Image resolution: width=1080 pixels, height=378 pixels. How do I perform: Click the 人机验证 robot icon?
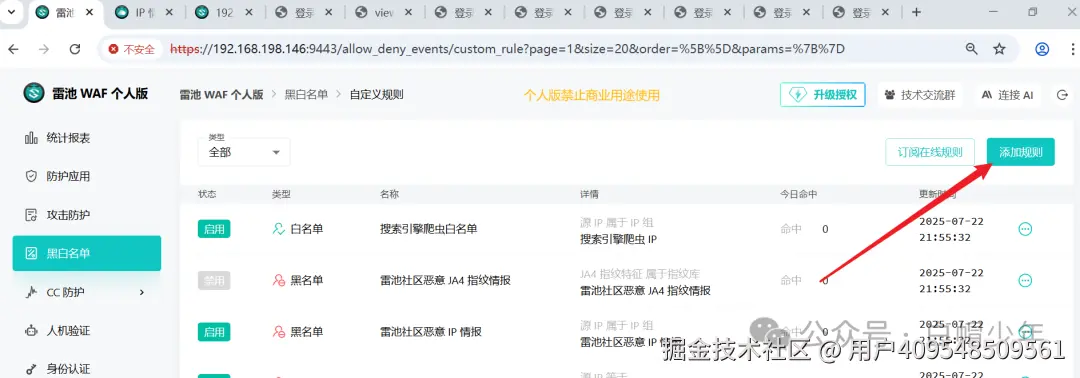(31, 330)
